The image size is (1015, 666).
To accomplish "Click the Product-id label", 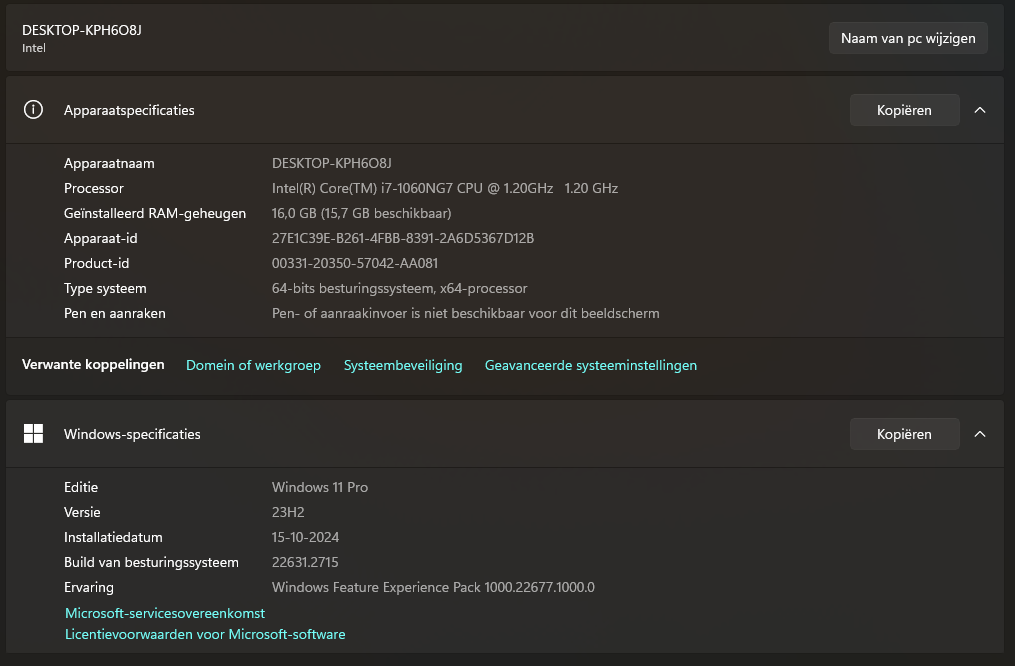I will pyautogui.click(x=96, y=263).
